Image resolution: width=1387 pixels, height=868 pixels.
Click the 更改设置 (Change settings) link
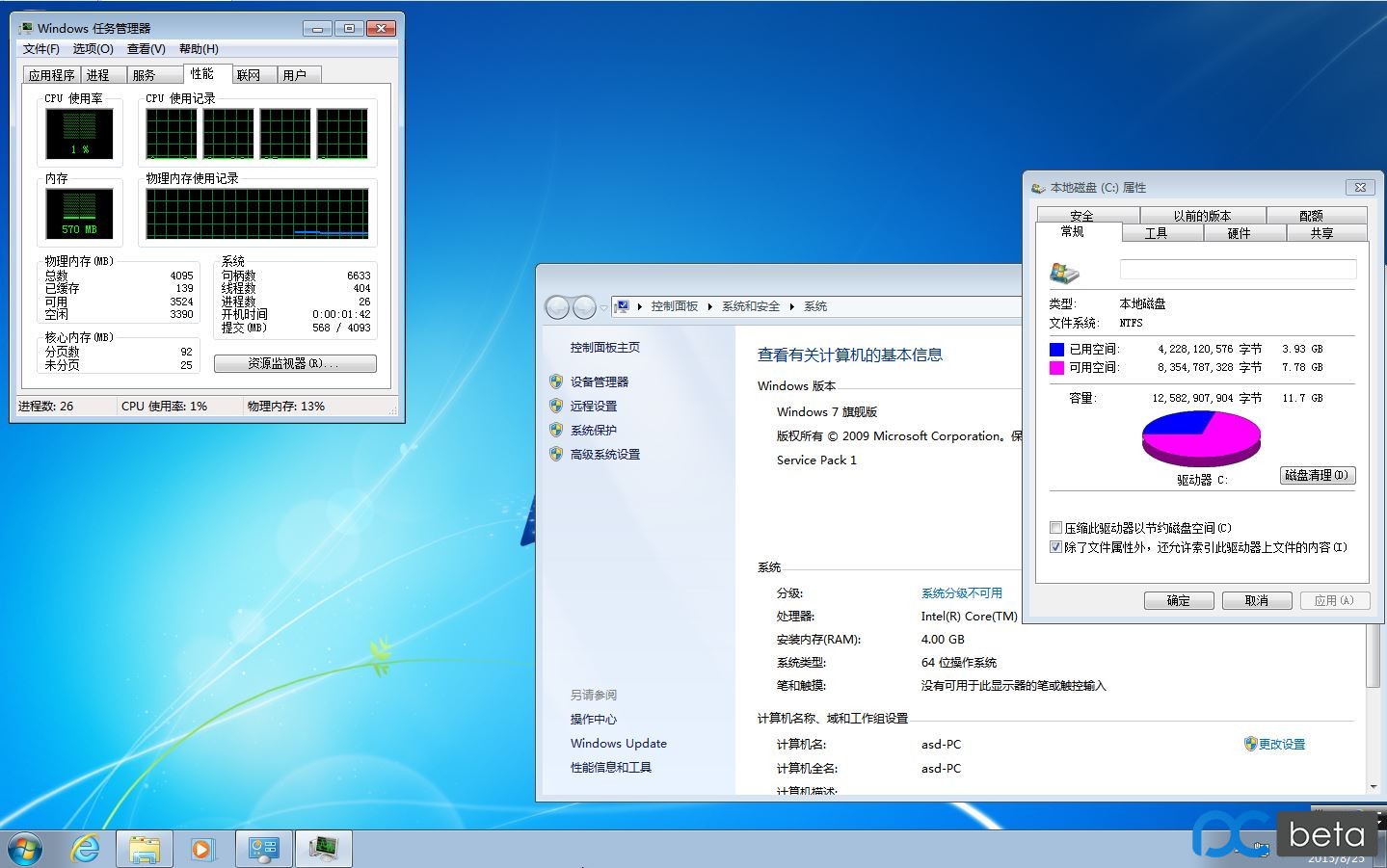[x=1281, y=743]
